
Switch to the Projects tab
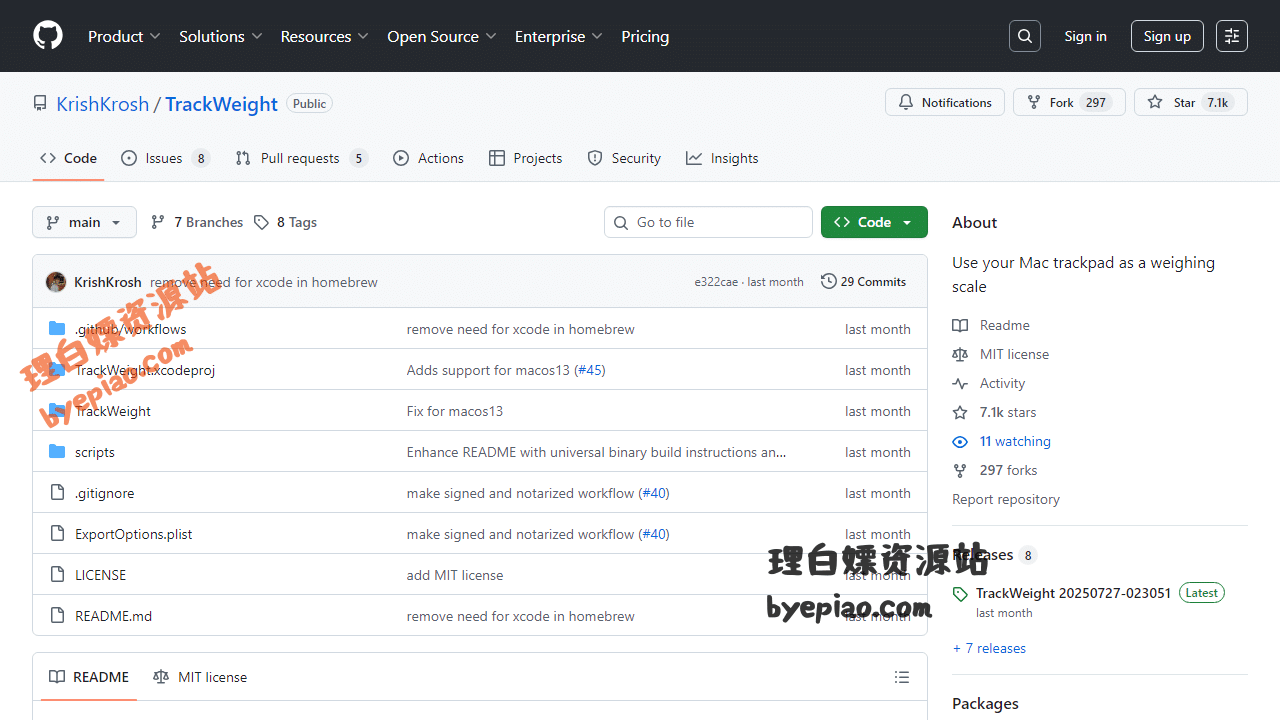526,158
